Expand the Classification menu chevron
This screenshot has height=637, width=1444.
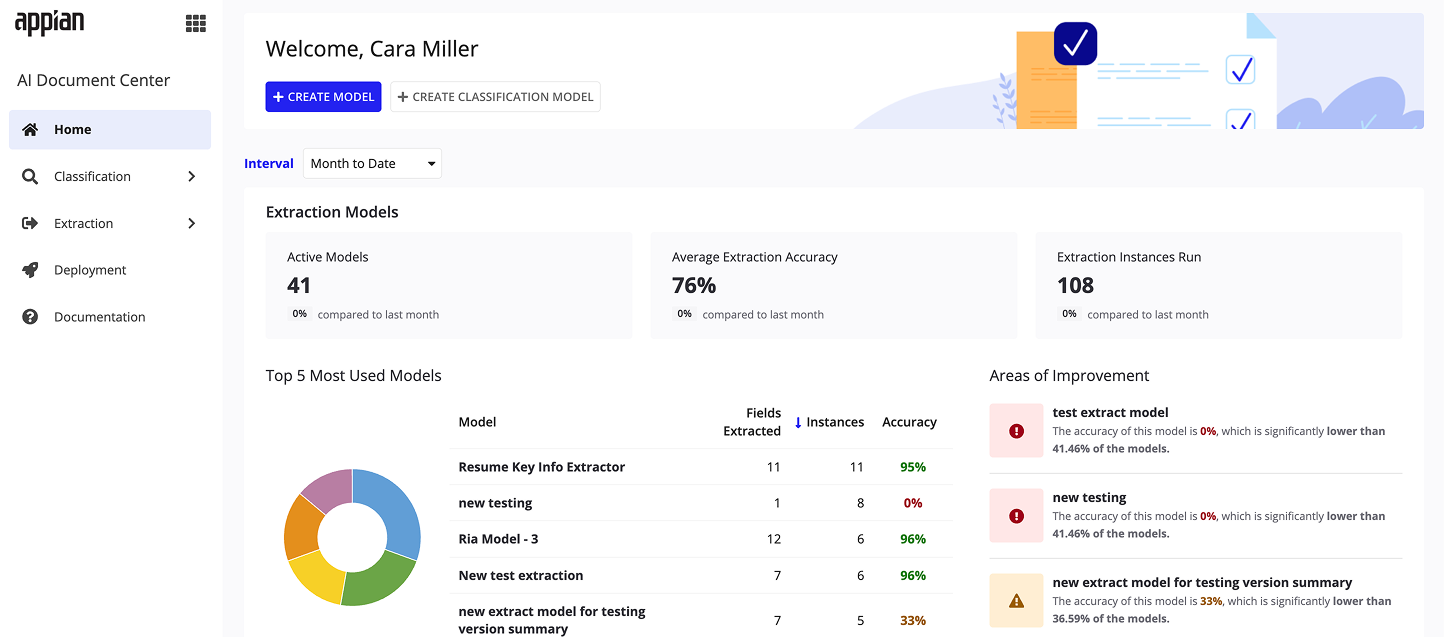coord(192,177)
